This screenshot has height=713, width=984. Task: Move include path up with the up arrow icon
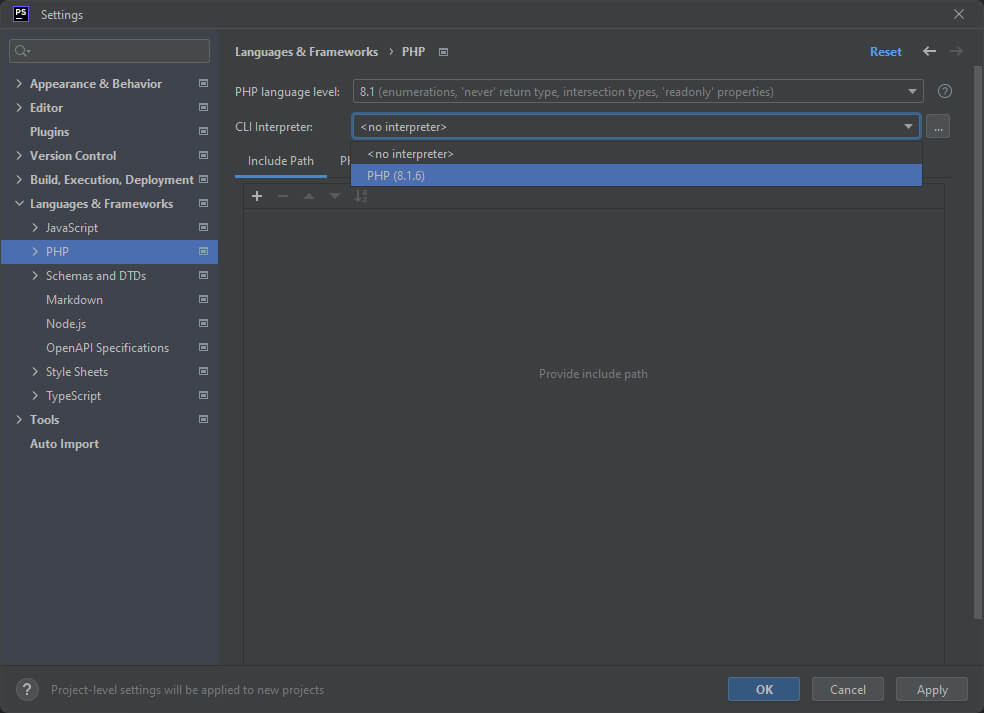309,196
